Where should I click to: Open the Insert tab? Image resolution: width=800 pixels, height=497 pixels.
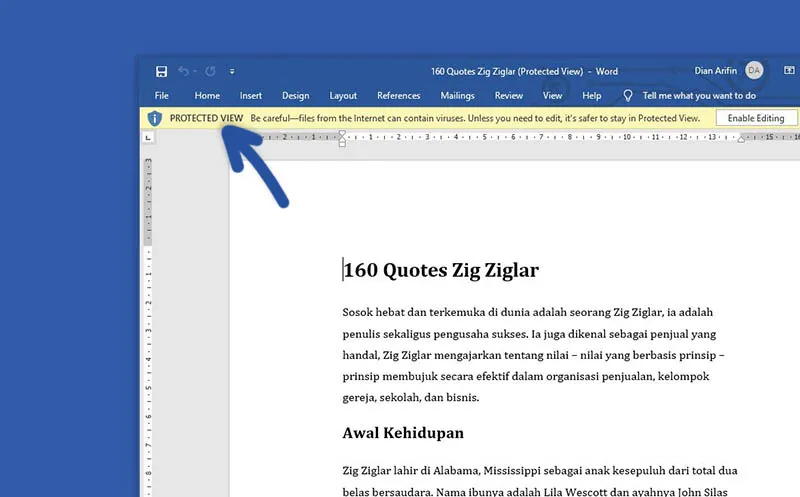point(251,96)
